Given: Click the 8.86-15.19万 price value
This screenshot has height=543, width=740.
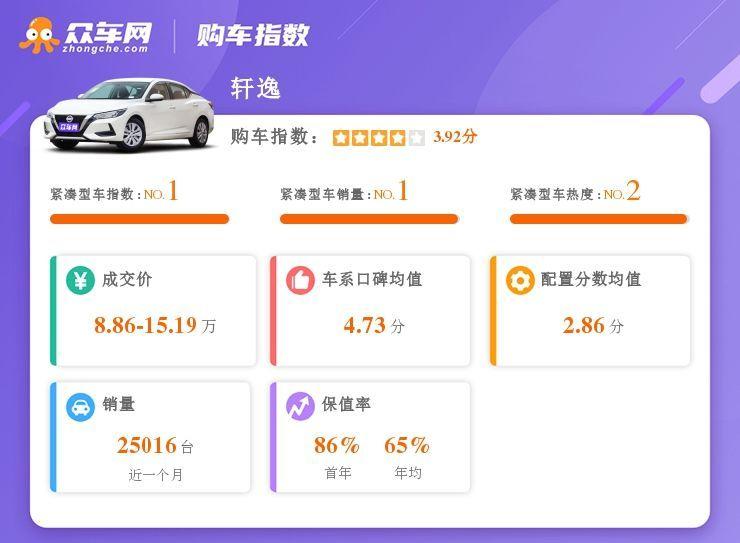Looking at the screenshot, I should (155, 325).
